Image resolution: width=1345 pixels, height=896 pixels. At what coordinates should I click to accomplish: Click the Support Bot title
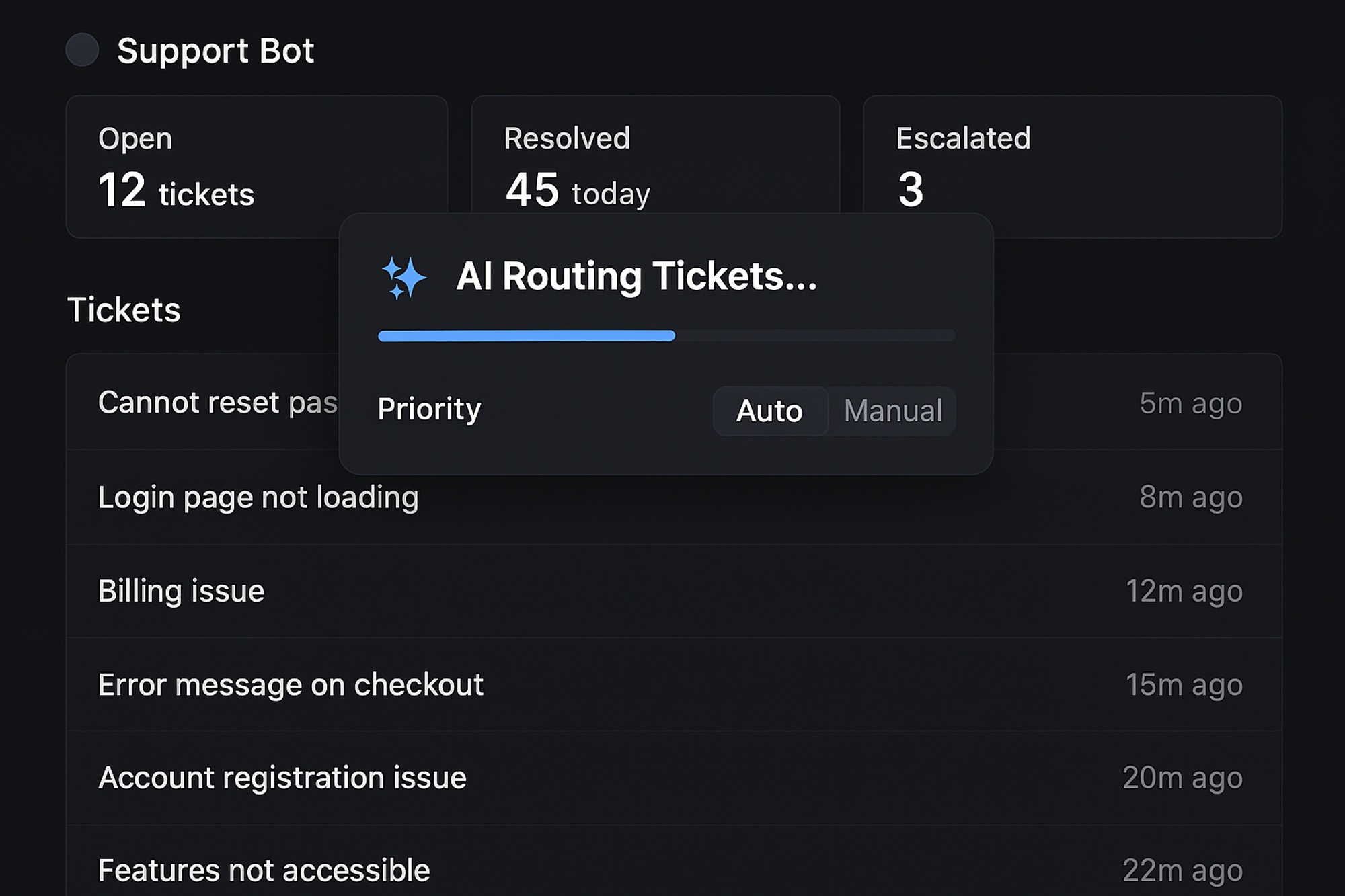click(x=215, y=51)
